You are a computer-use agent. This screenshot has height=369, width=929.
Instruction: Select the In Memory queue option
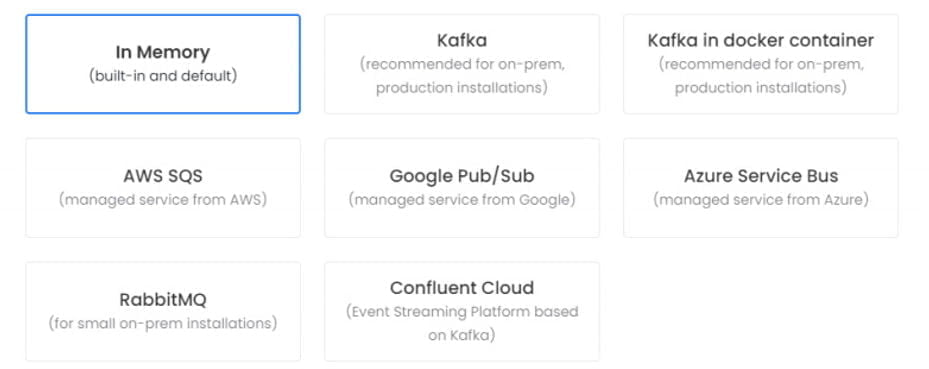[x=163, y=64]
